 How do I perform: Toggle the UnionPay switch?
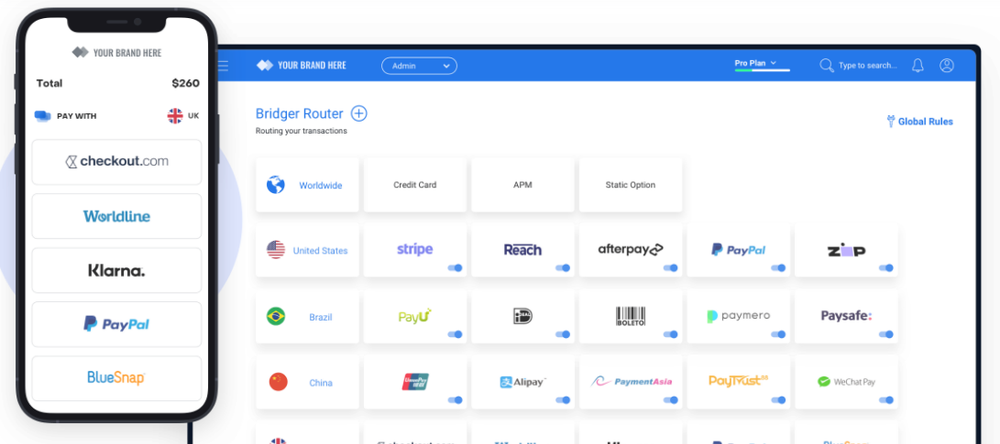pos(455,400)
